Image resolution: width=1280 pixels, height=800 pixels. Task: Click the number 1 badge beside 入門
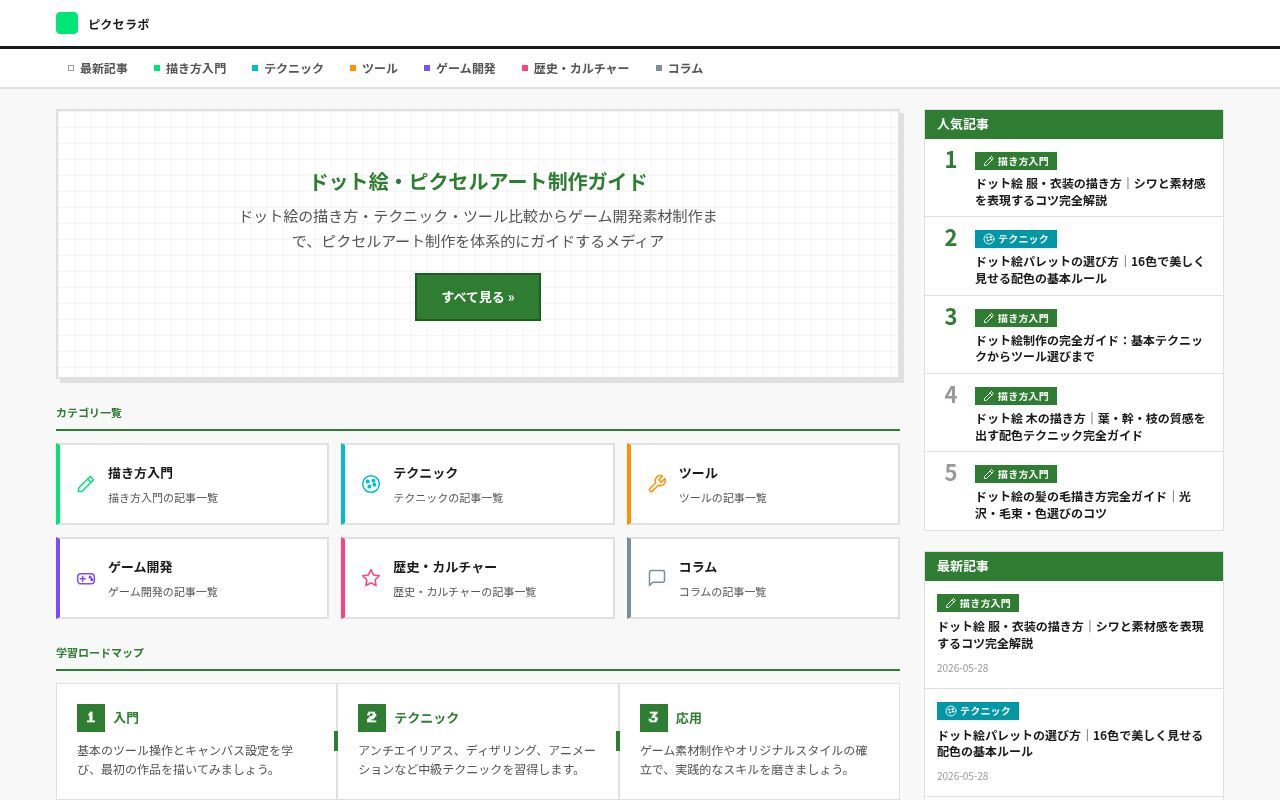coord(91,718)
